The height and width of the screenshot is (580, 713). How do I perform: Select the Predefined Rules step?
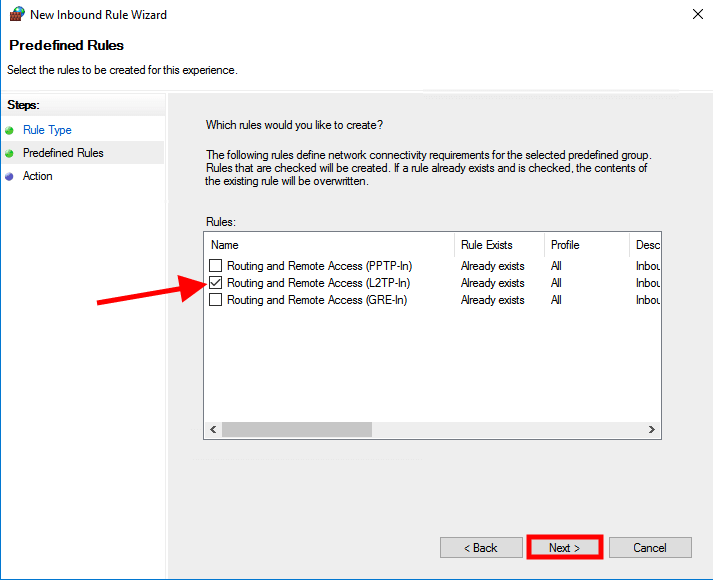(63, 153)
